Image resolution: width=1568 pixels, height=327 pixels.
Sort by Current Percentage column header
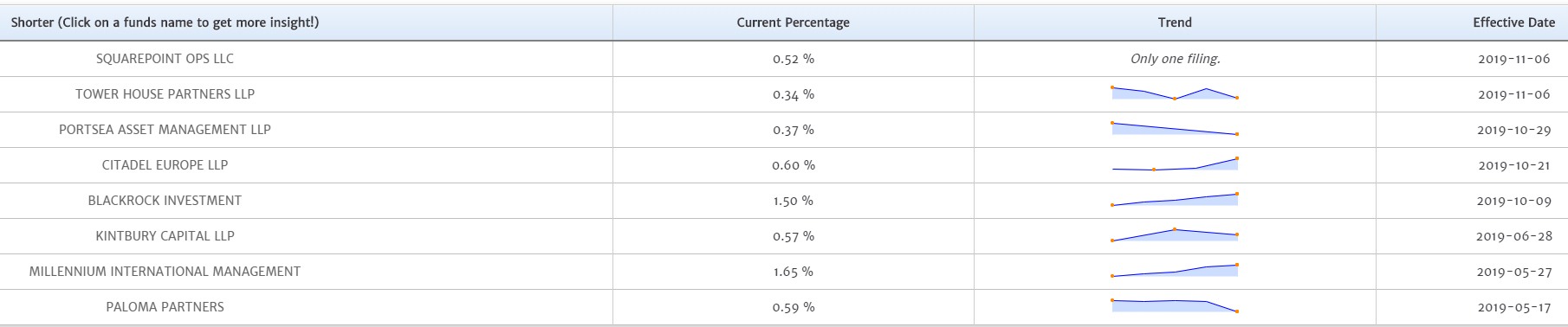coord(793,22)
